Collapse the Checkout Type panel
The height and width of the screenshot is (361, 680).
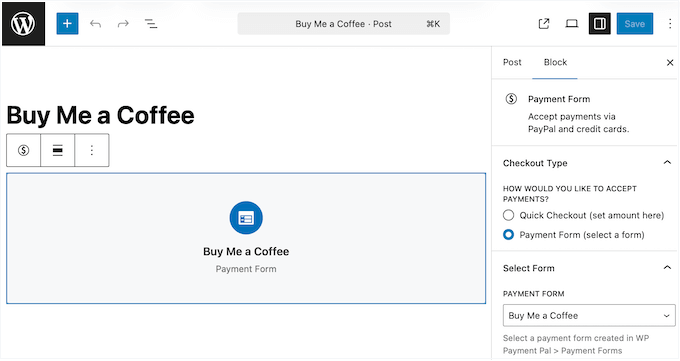[667, 163]
